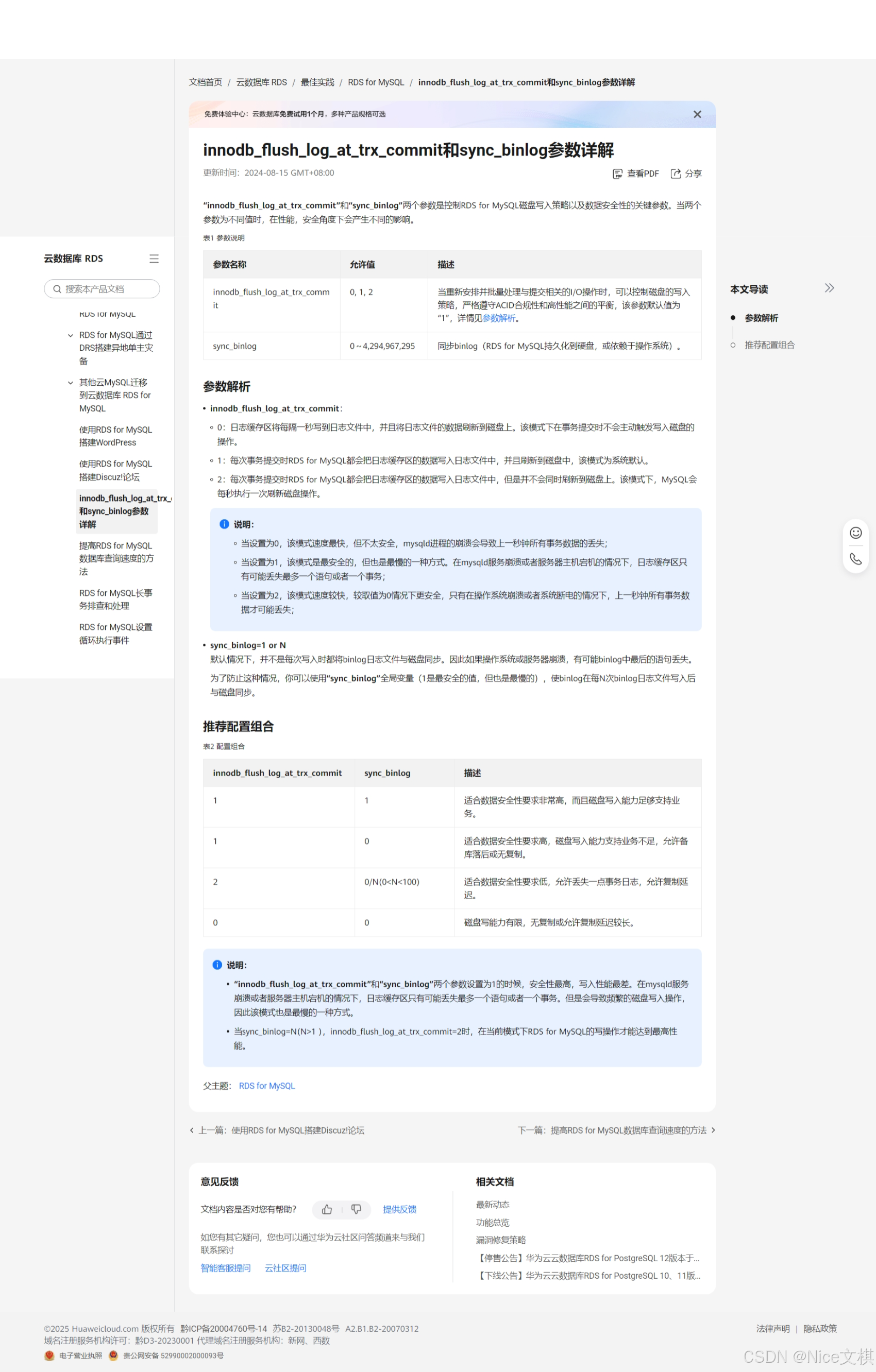This screenshot has height=1372, width=876.
Task: Open 停售公告 PostgreSQL 12版本 related document
Action: 588,1259
